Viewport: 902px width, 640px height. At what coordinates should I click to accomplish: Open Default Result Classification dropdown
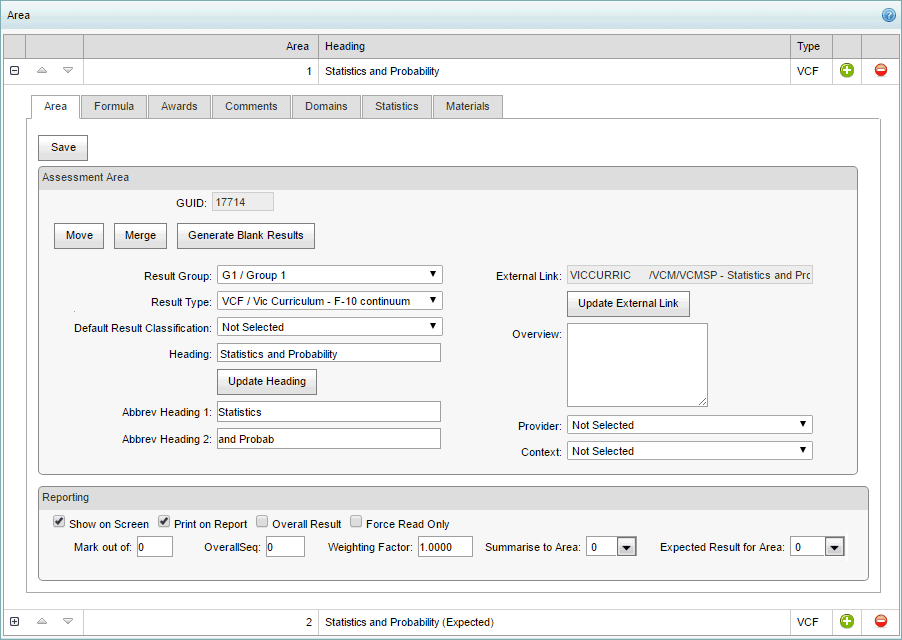point(330,327)
